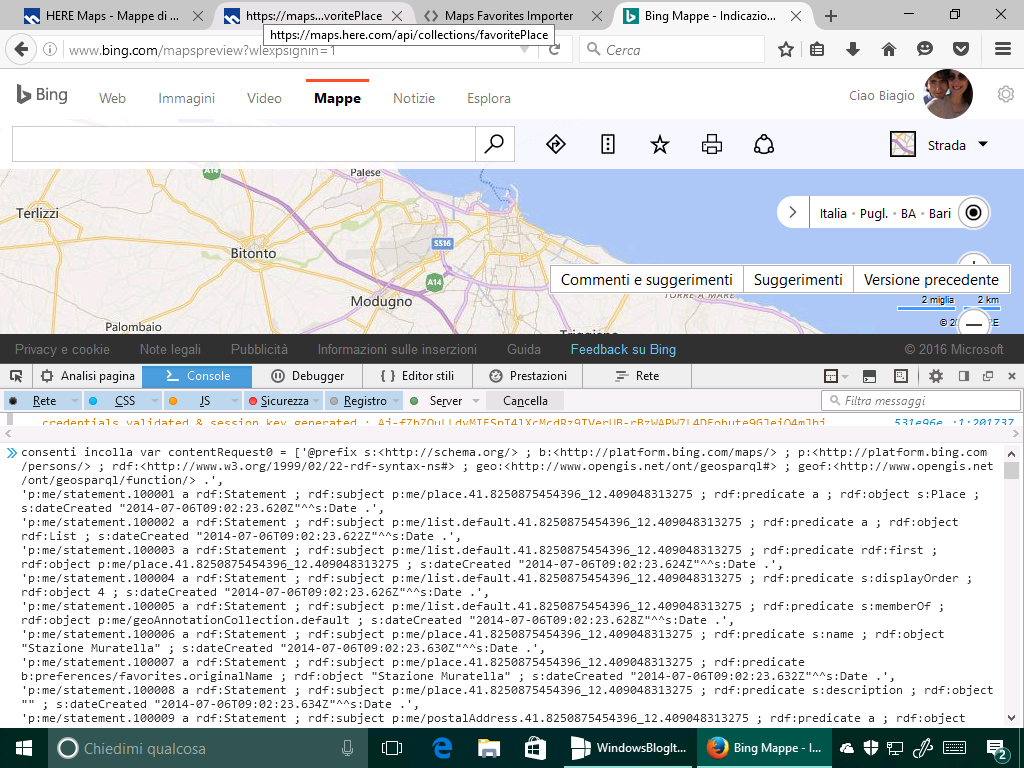Expand the Server filter dropdown arrow
This screenshot has height=768, width=1024.
click(x=476, y=401)
